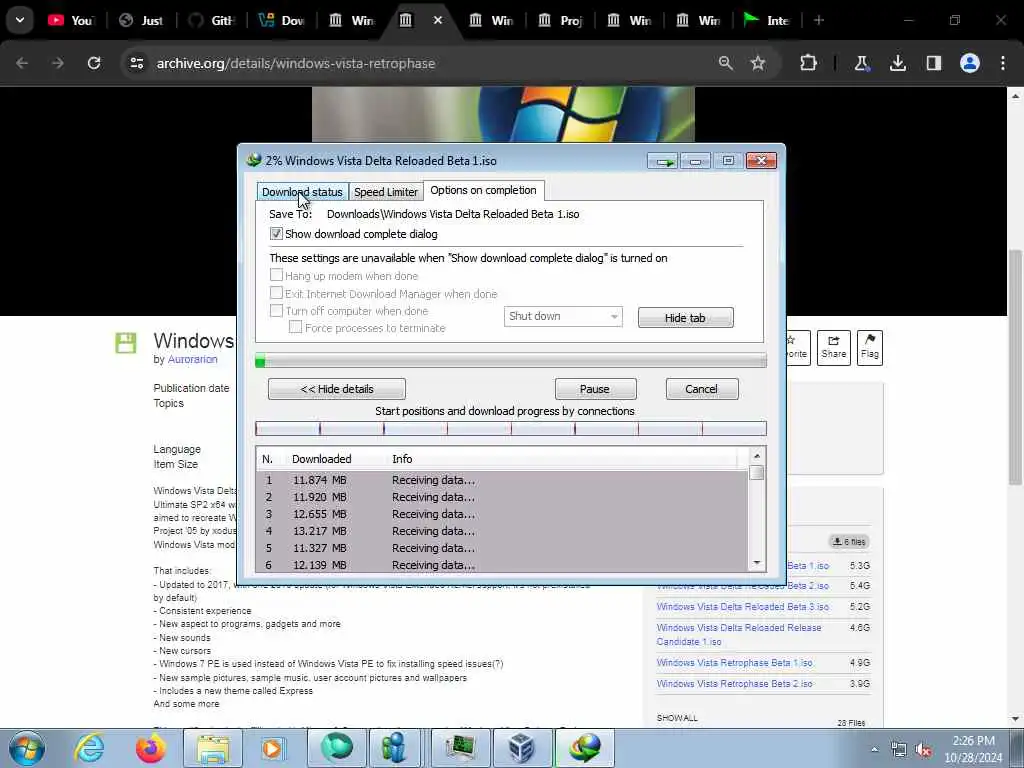
Task: Open Internet Download Manager taskbar icon
Action: click(584, 748)
